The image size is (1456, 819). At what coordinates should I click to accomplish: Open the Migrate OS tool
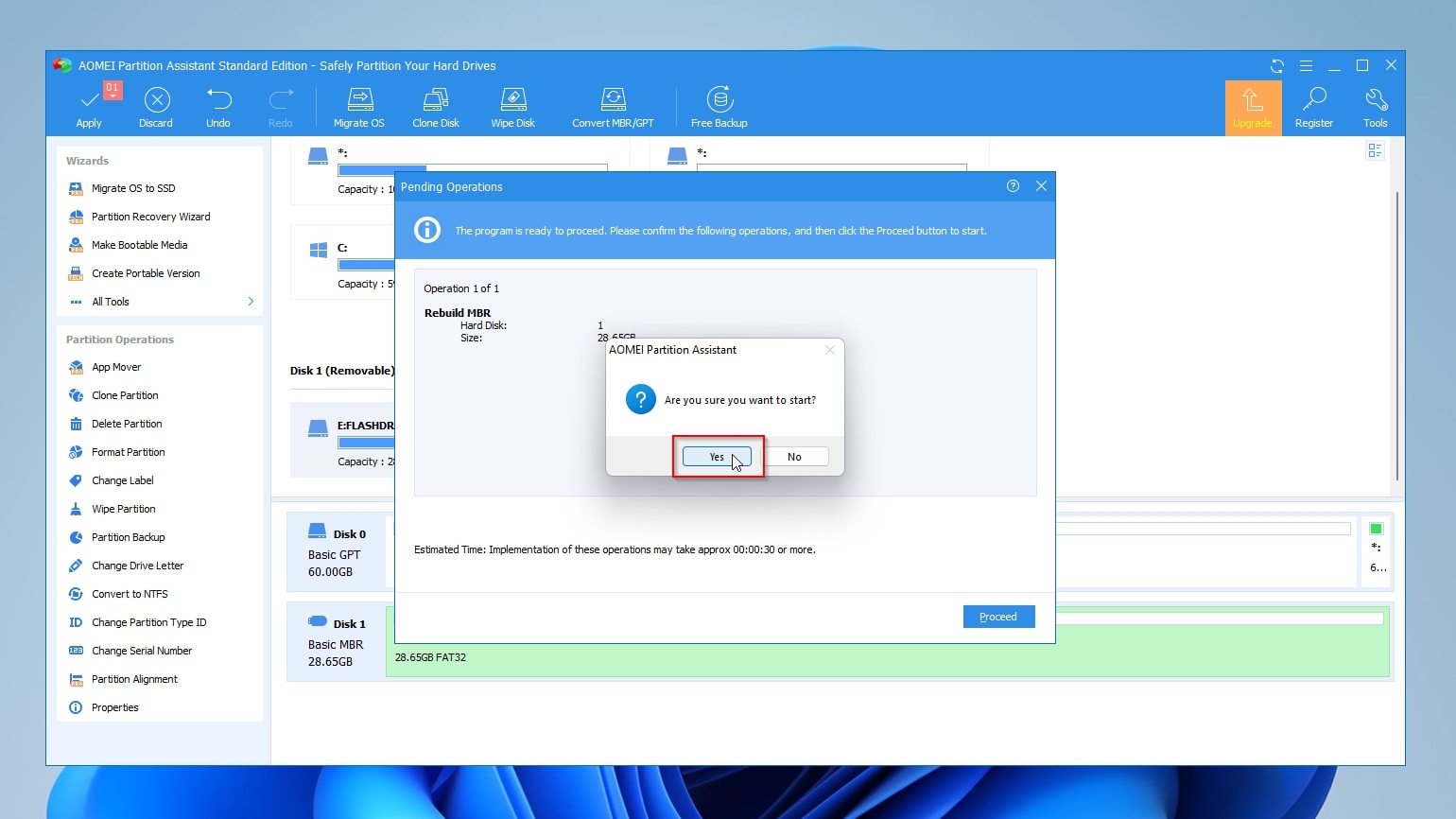[359, 107]
